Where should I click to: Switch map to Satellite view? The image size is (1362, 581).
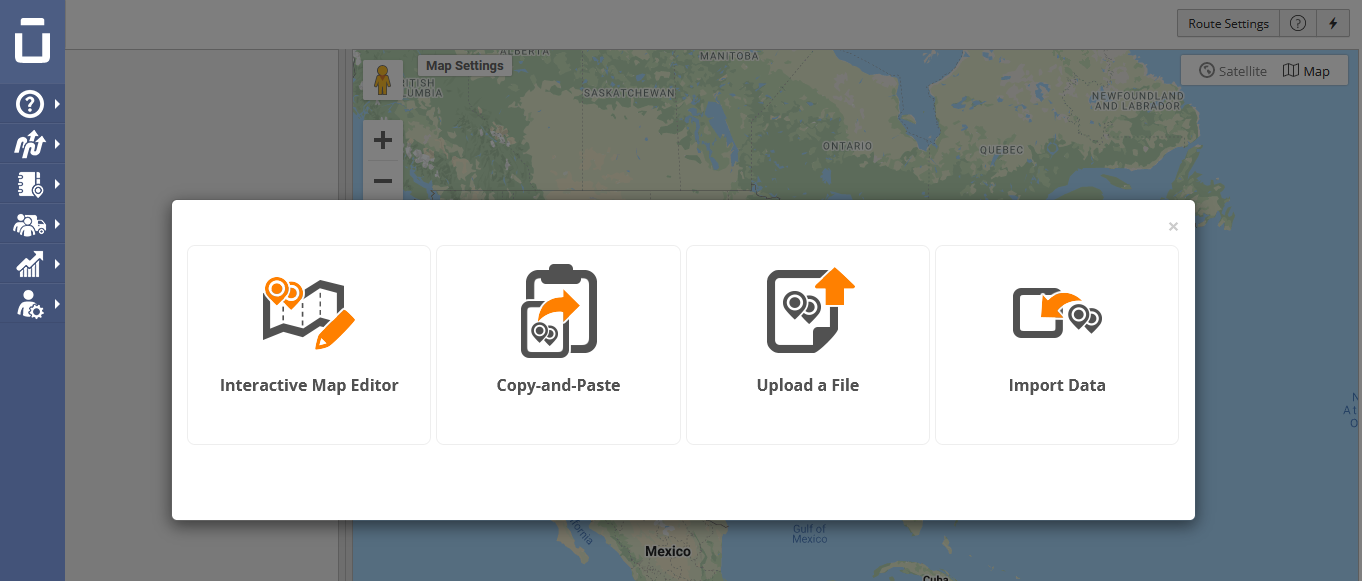1232,71
